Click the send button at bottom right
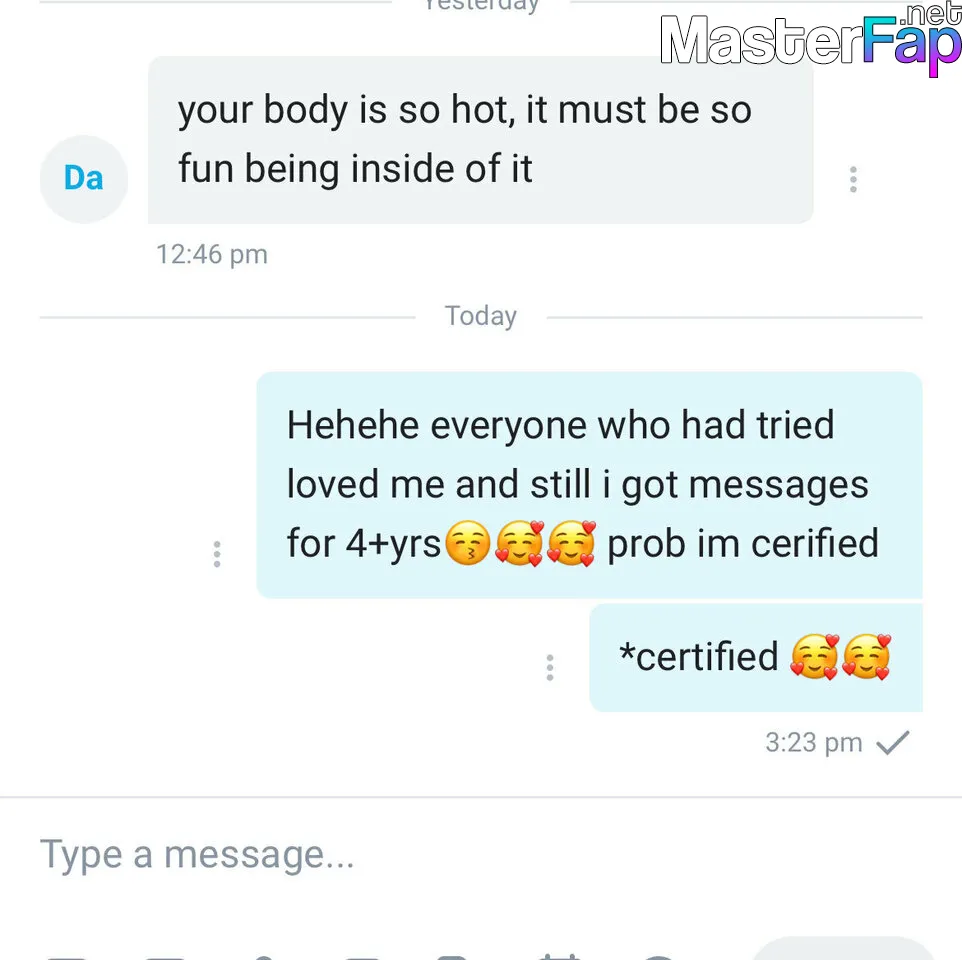Image resolution: width=962 pixels, height=960 pixels. click(843, 949)
